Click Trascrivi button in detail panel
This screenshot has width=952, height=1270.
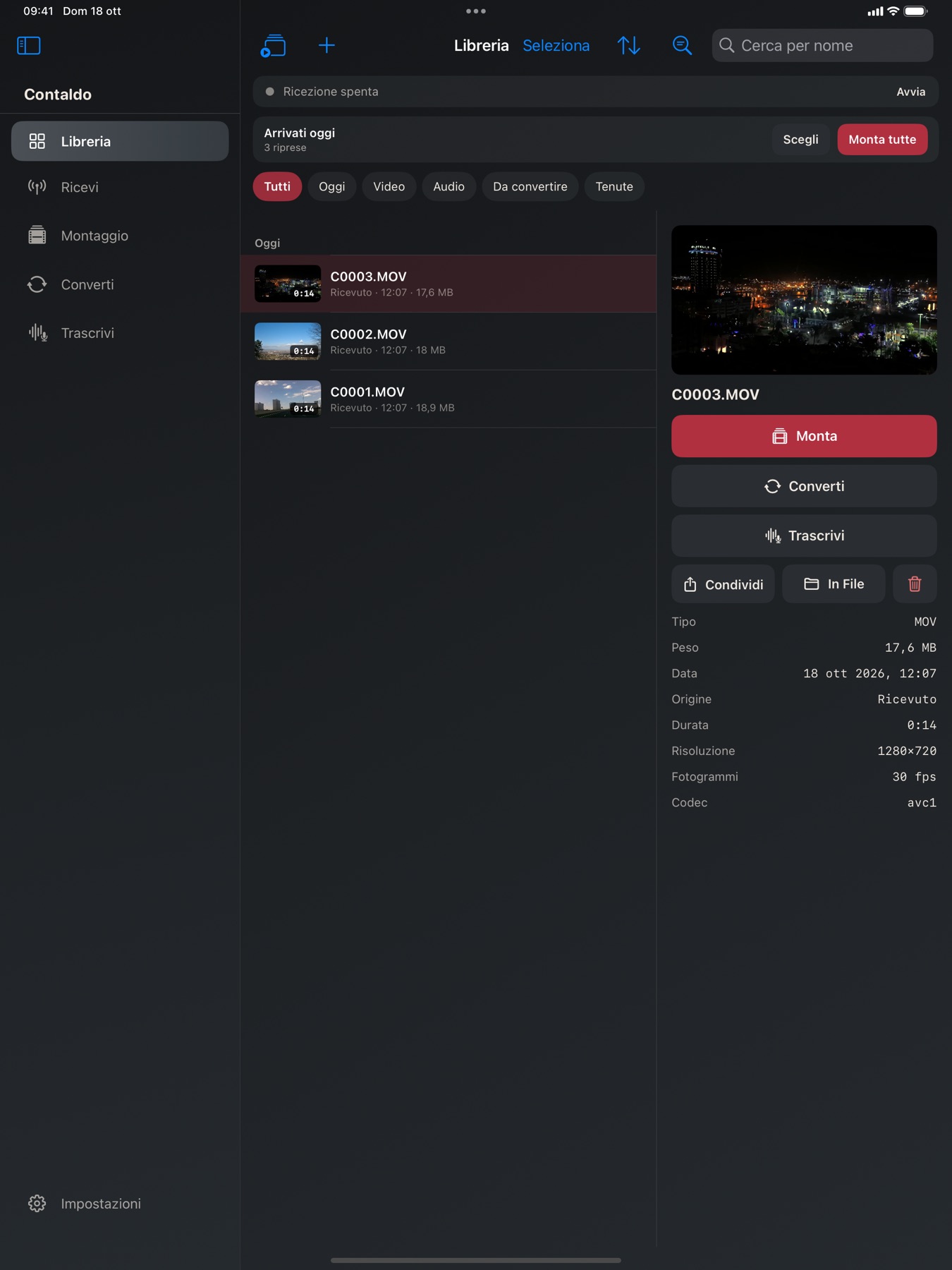tap(804, 536)
